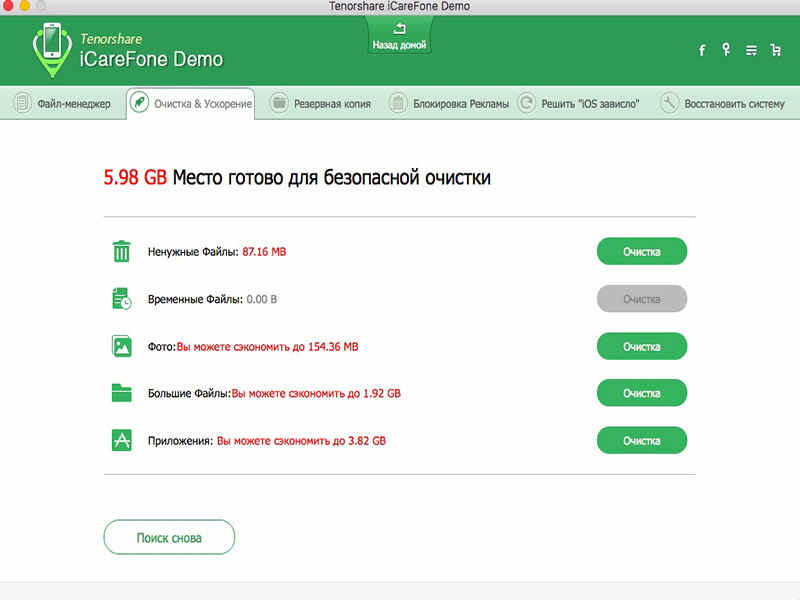Open the Резервная копия tab
The height and width of the screenshot is (600, 800).
320,103
